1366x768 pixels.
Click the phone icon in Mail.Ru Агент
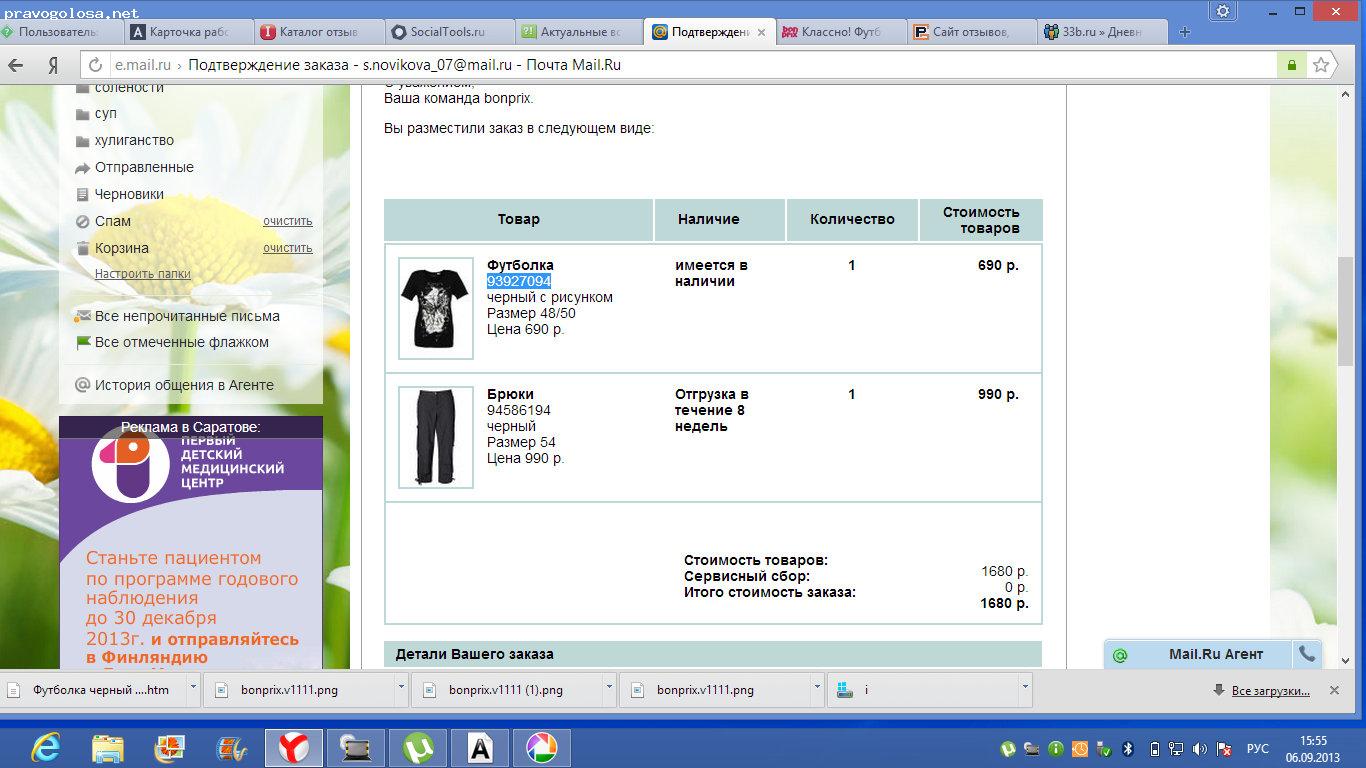[x=1306, y=654]
